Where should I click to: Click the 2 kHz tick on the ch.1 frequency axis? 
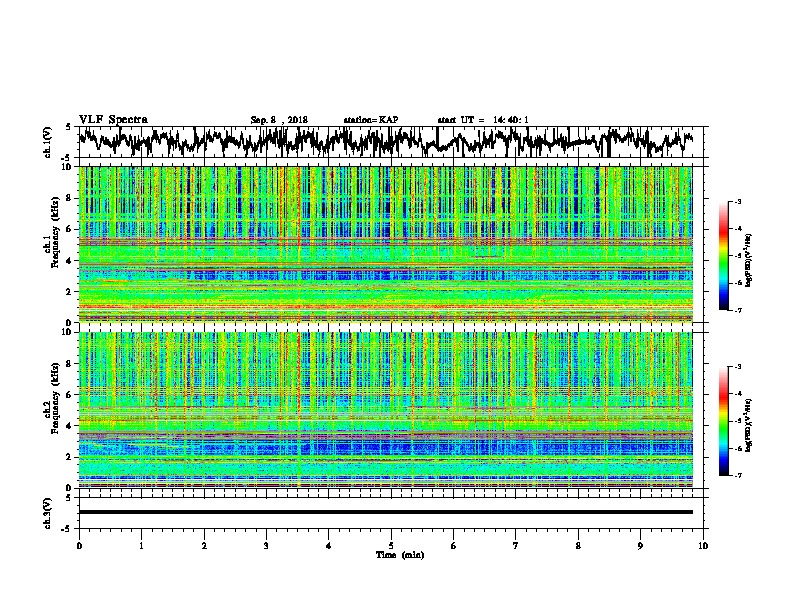(x=71, y=291)
